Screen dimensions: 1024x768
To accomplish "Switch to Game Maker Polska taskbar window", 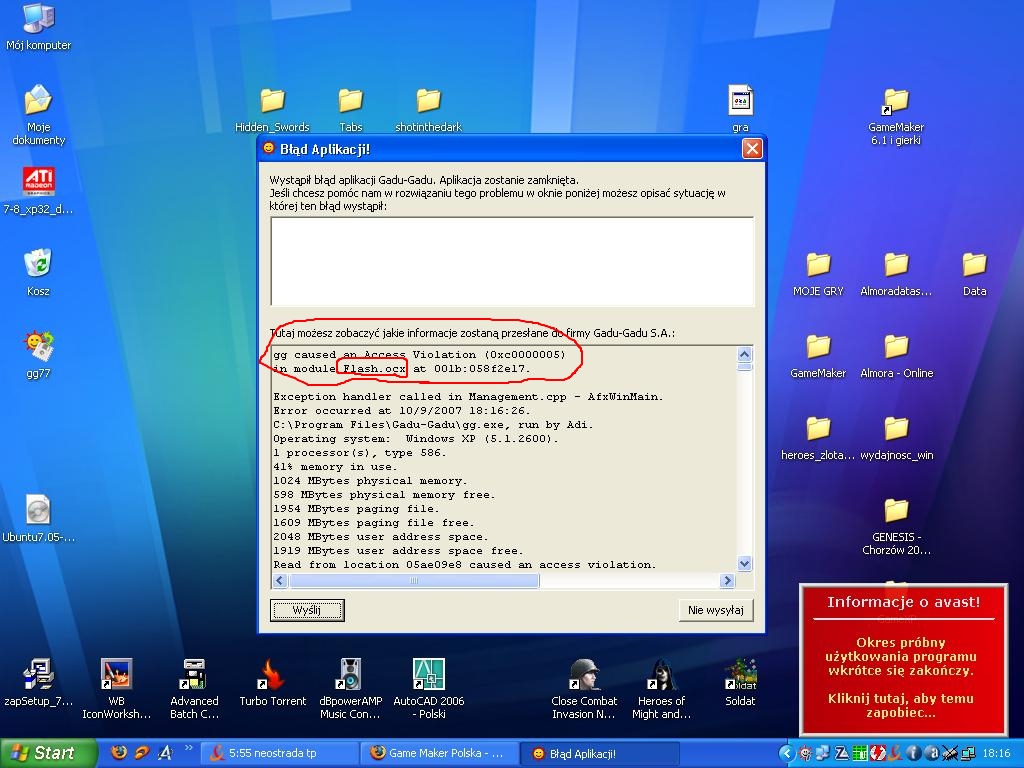I will pos(440,753).
